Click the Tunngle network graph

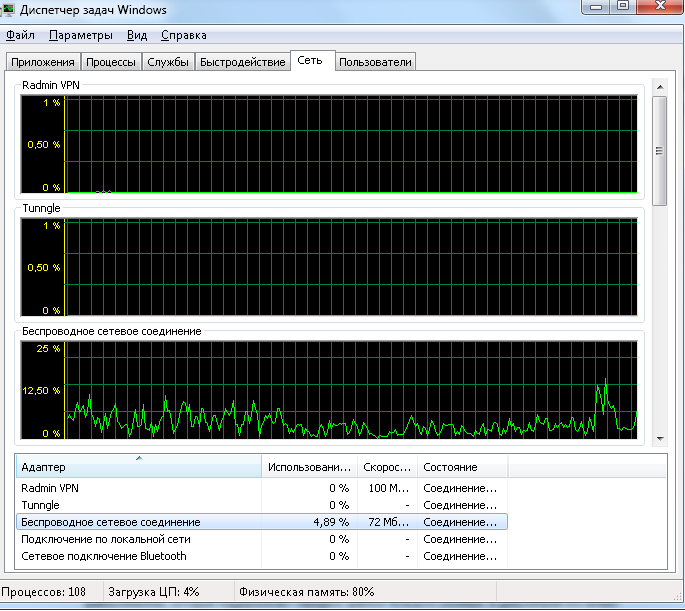pyautogui.click(x=329, y=267)
